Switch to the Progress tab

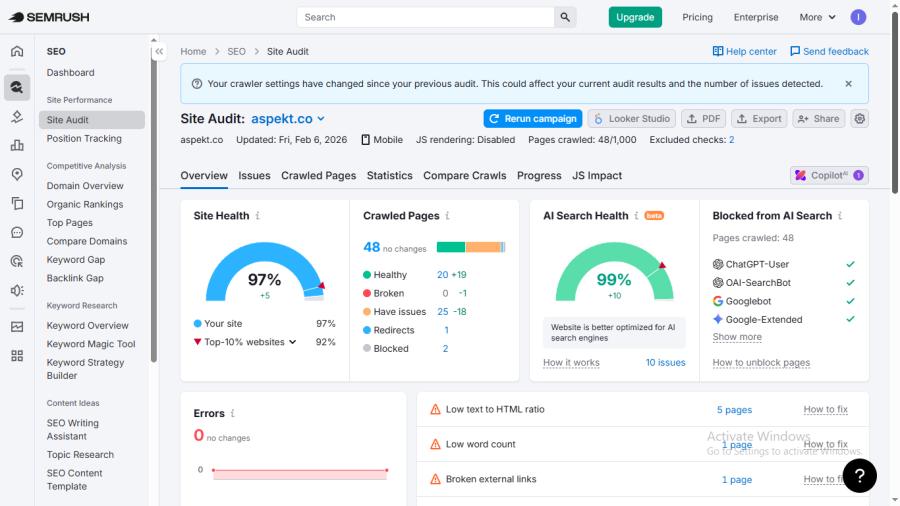pos(539,176)
